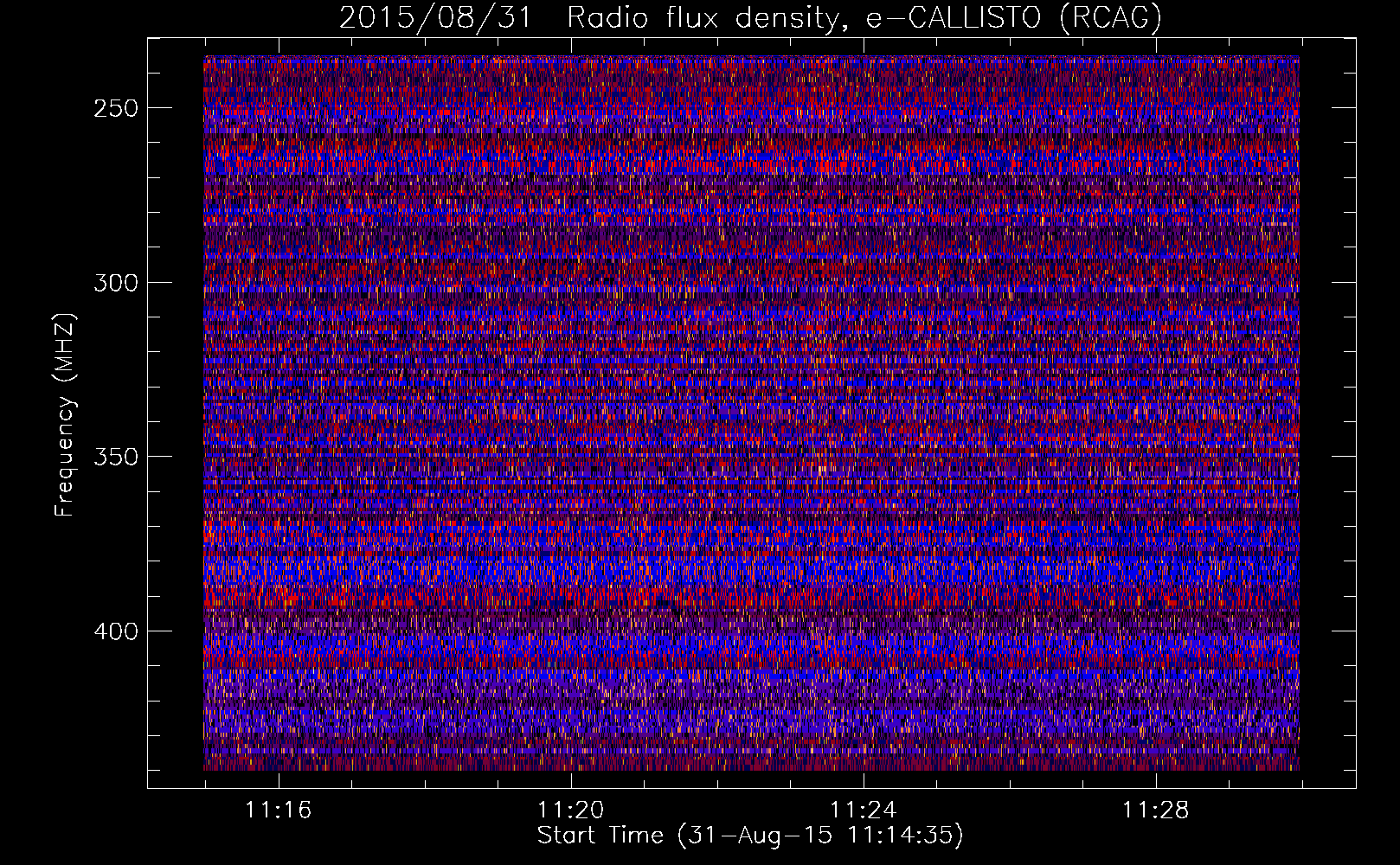The width and height of the screenshot is (1400, 865).
Task: Click the 300 frequency tick label
Action: 116,283
